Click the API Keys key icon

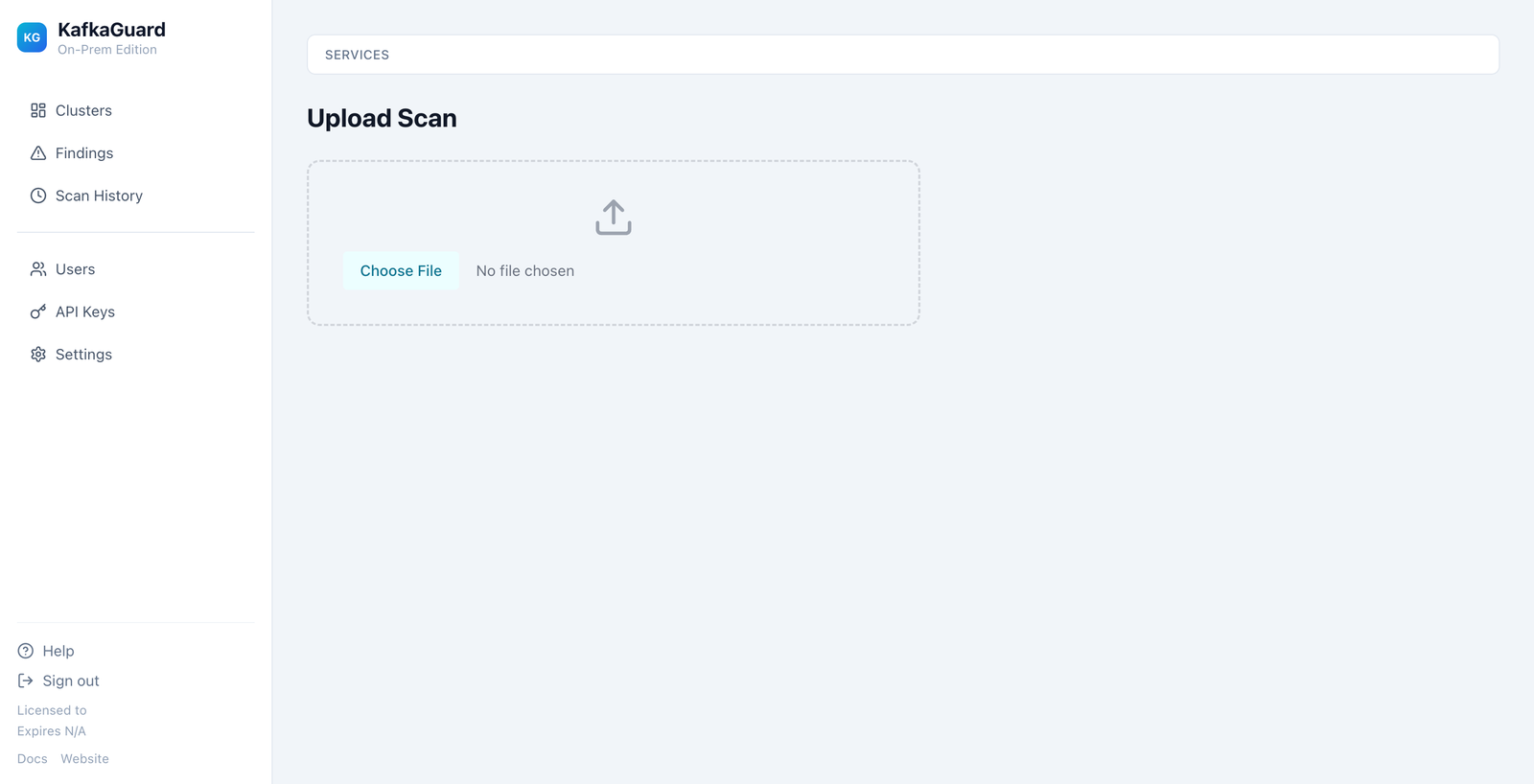coord(38,311)
